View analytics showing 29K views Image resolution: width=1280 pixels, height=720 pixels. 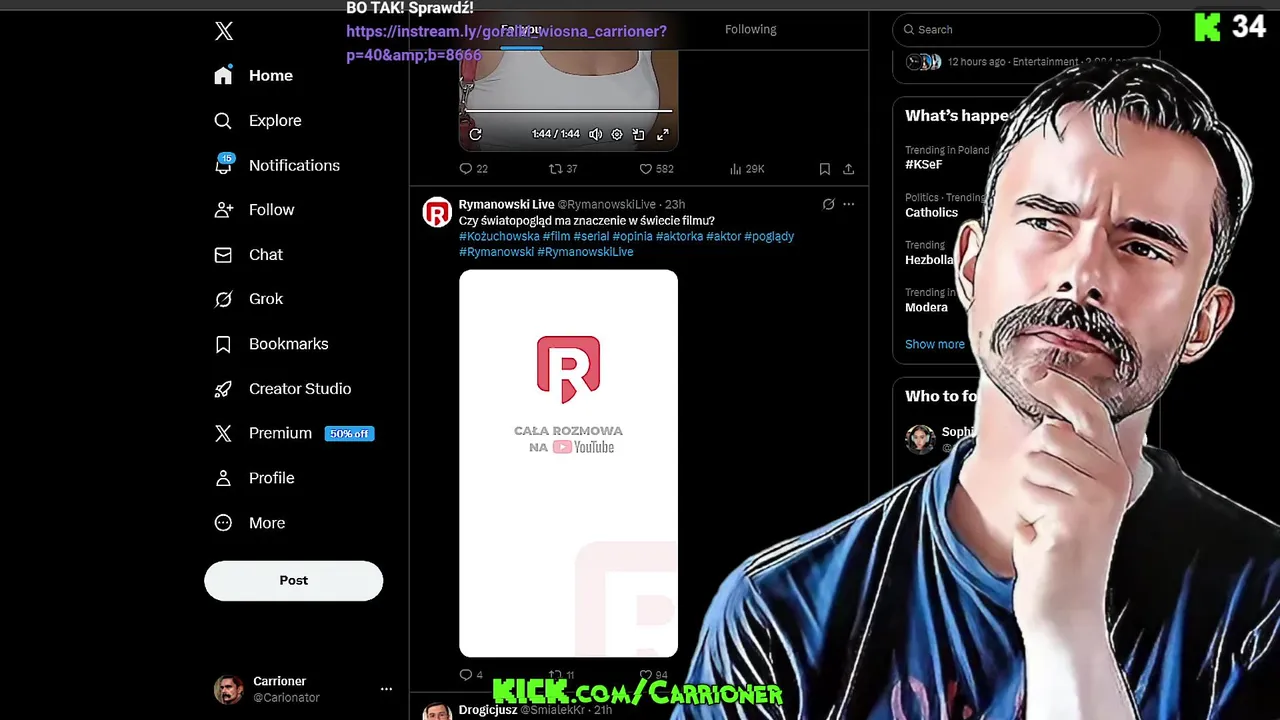[x=747, y=169]
